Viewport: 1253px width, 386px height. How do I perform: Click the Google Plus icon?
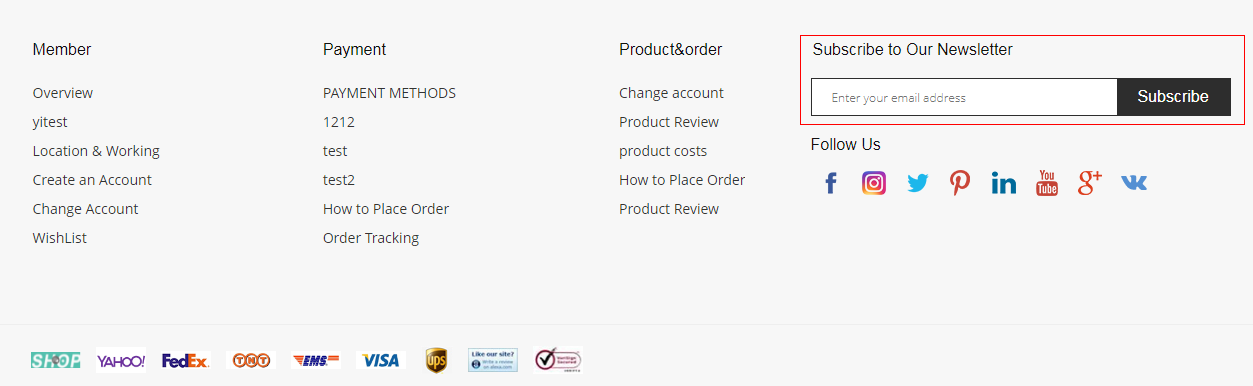(x=1090, y=182)
